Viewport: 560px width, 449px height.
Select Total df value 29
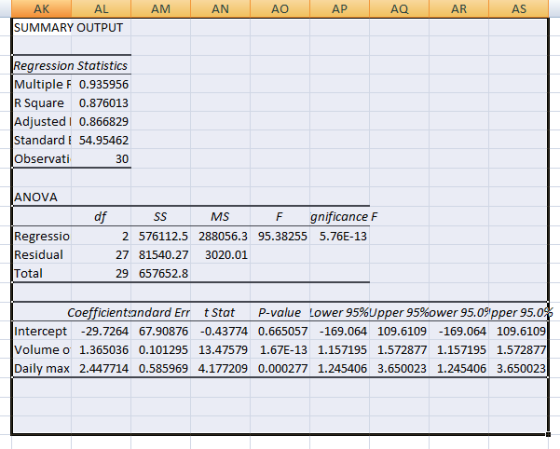(x=101, y=273)
